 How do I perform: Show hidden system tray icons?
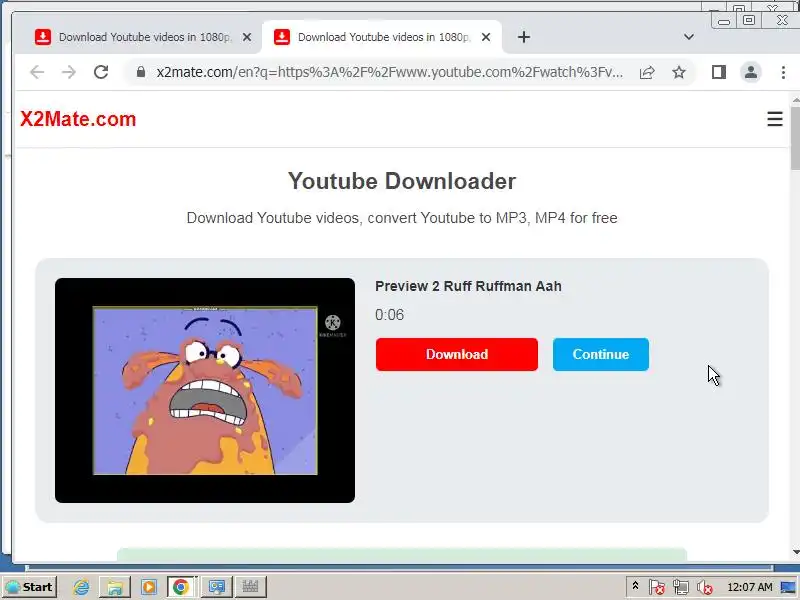[x=635, y=586]
